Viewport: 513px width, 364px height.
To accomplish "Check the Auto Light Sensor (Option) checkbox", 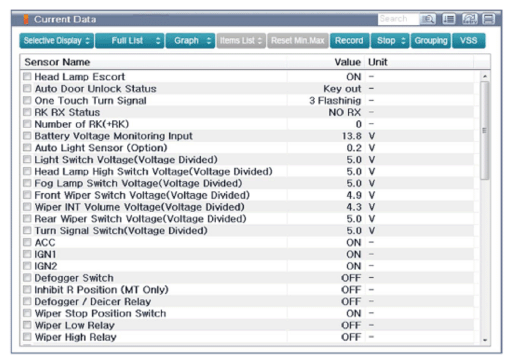I will pos(27,147).
